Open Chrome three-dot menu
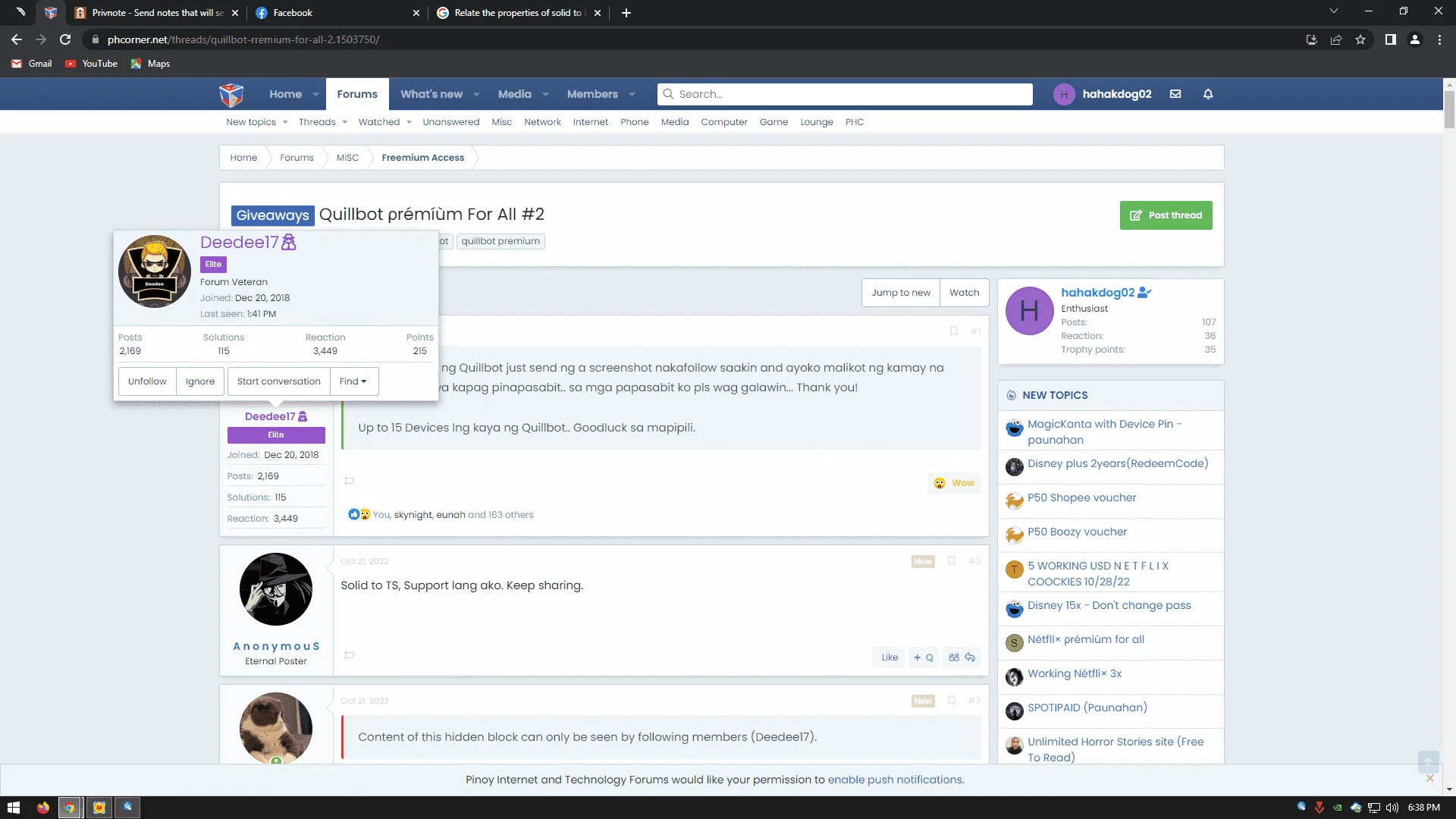Screen dimensions: 1456x819 [x=1439, y=39]
